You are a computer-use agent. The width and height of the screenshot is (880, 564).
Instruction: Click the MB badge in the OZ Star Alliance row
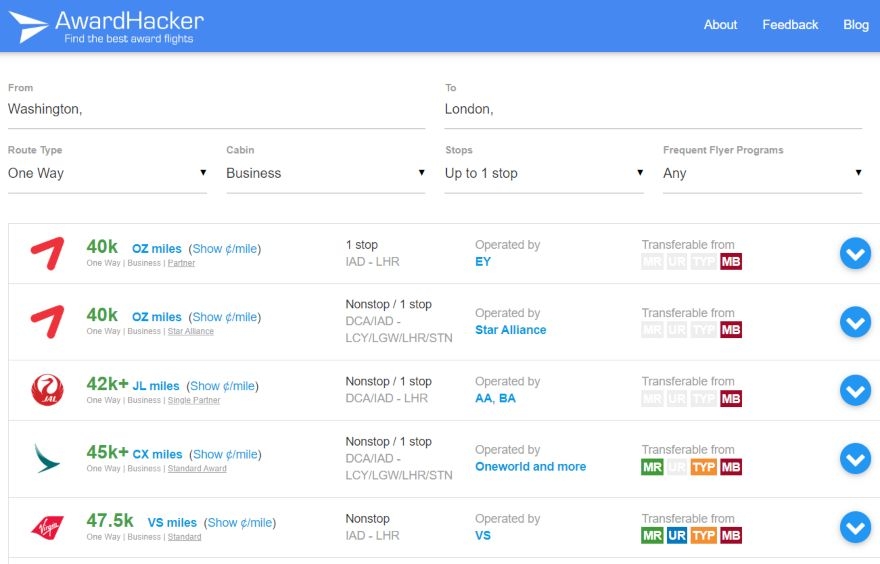click(731, 330)
